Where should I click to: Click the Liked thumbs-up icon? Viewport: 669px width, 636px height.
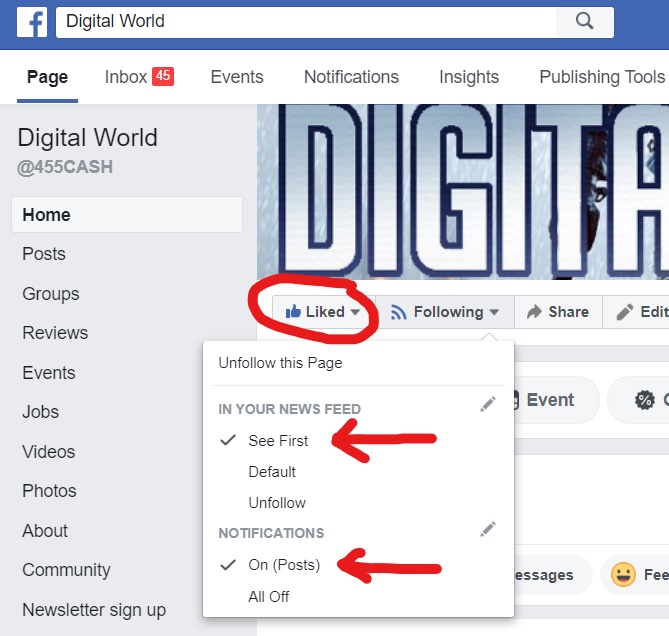[x=293, y=312]
